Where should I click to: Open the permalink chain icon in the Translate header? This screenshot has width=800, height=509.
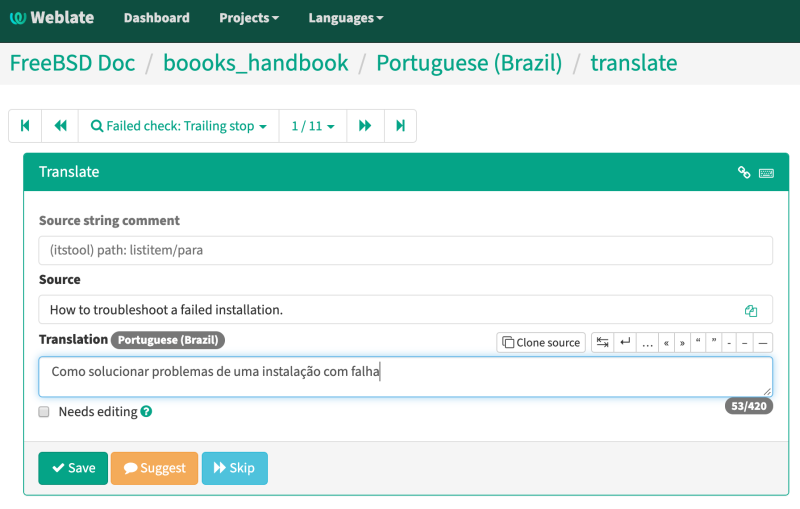[x=744, y=172]
